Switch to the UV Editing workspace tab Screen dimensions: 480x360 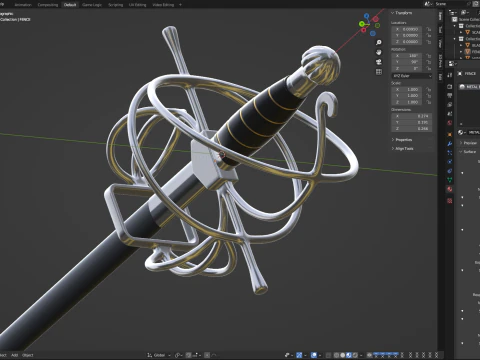pyautogui.click(x=138, y=5)
